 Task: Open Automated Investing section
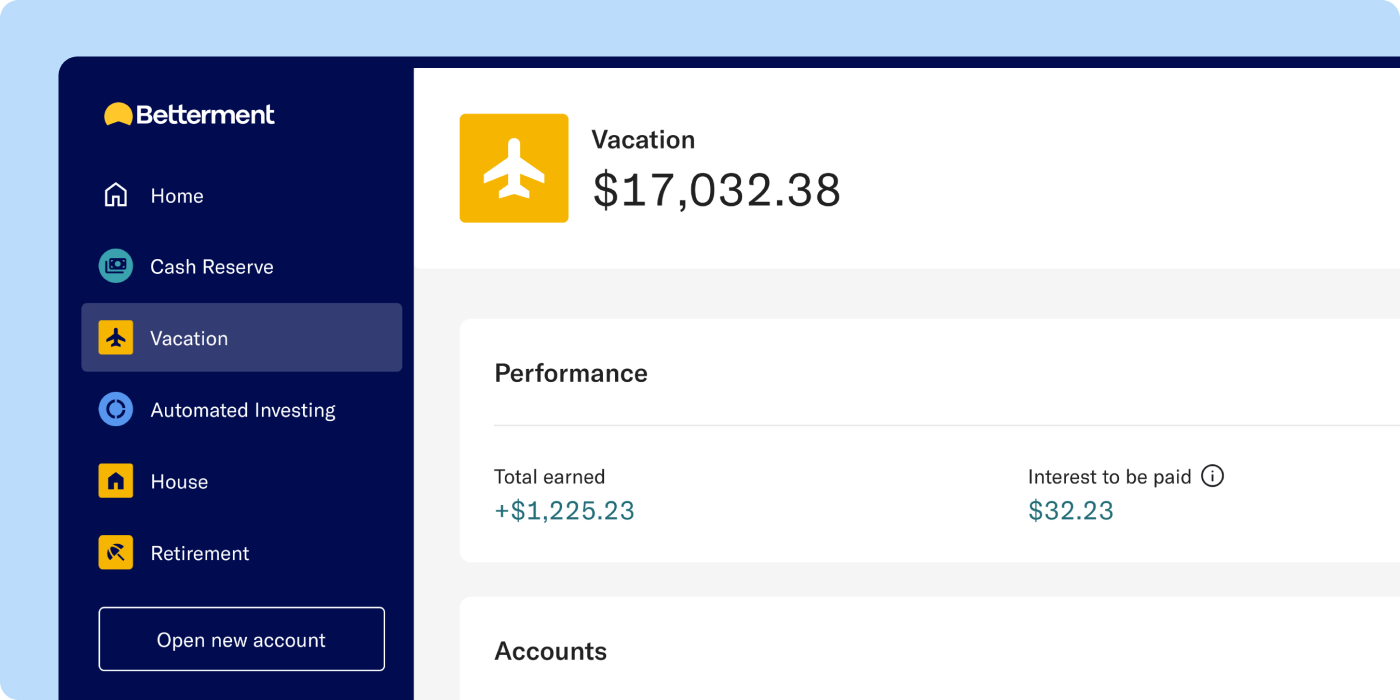click(x=243, y=410)
